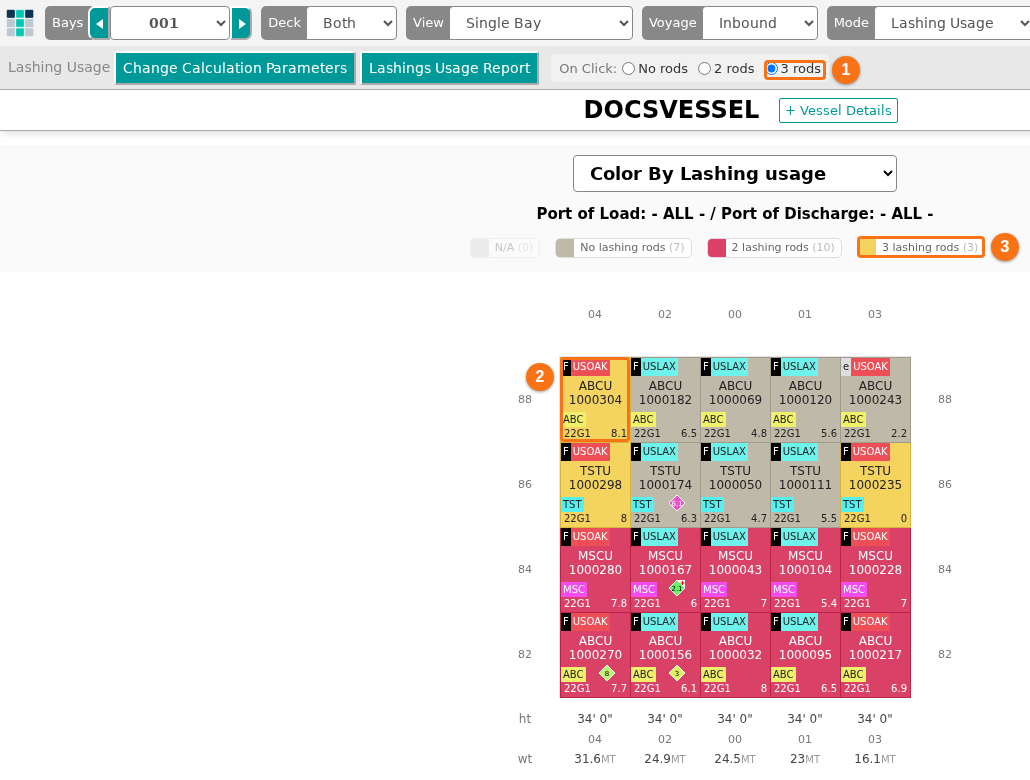Open the View dropdown showing Single Bay
The height and width of the screenshot is (780, 1030).
(541, 24)
